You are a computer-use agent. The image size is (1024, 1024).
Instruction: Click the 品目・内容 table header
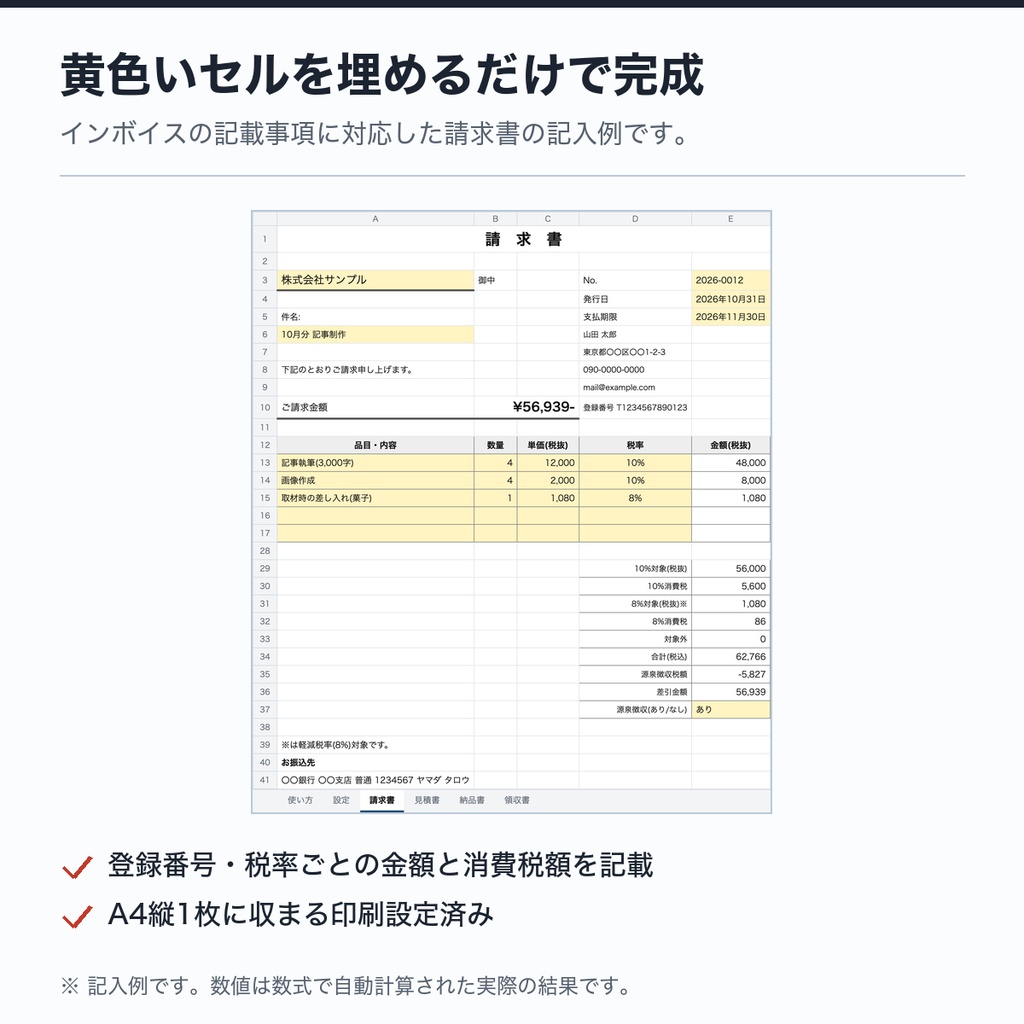point(376,445)
